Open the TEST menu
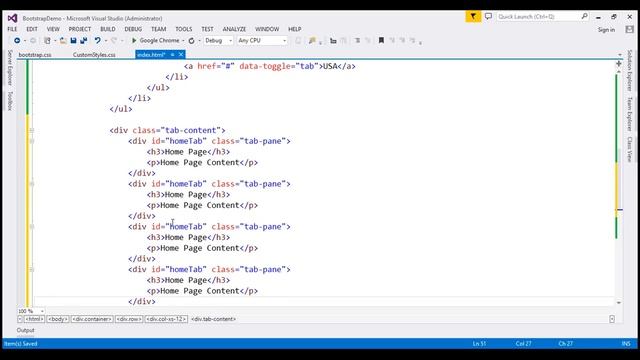Screen dimensions: 640x360 pos(207,29)
